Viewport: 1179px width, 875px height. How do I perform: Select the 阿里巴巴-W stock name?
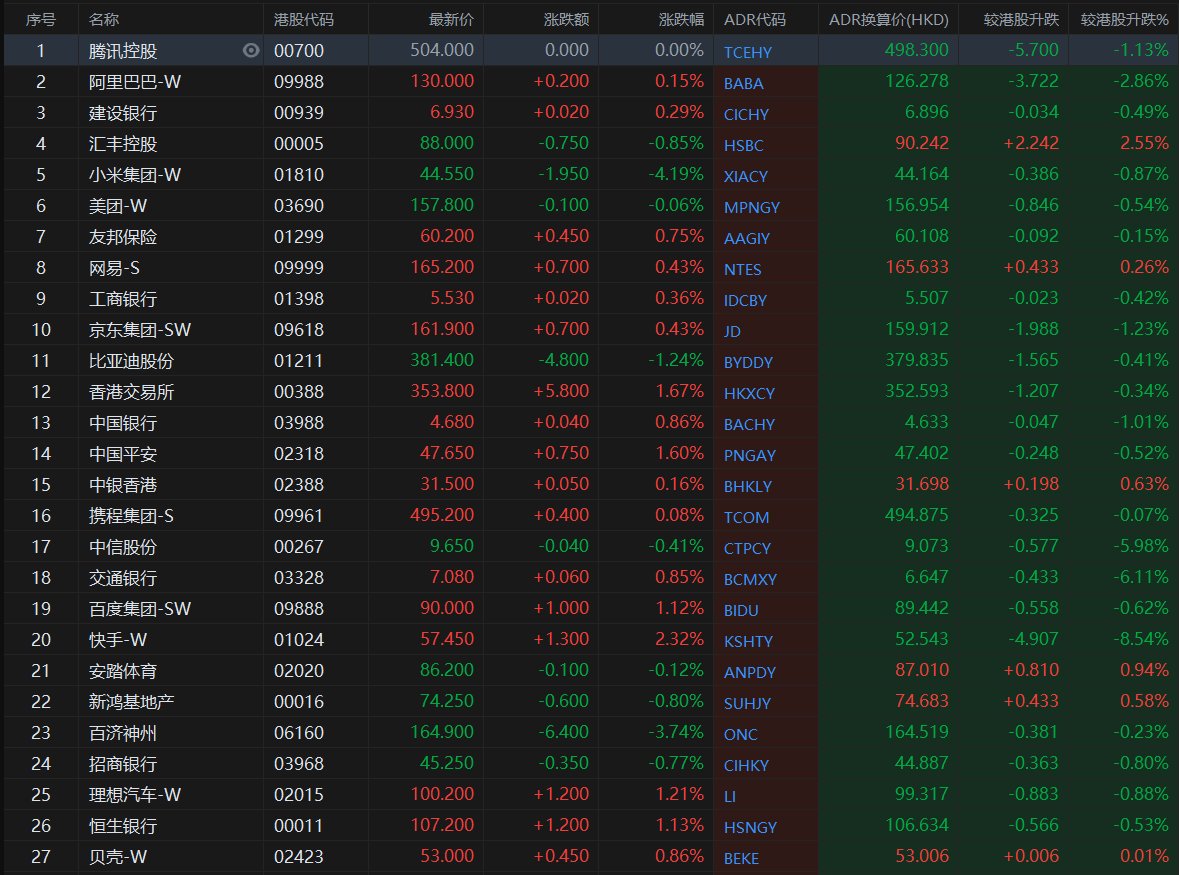coord(135,82)
